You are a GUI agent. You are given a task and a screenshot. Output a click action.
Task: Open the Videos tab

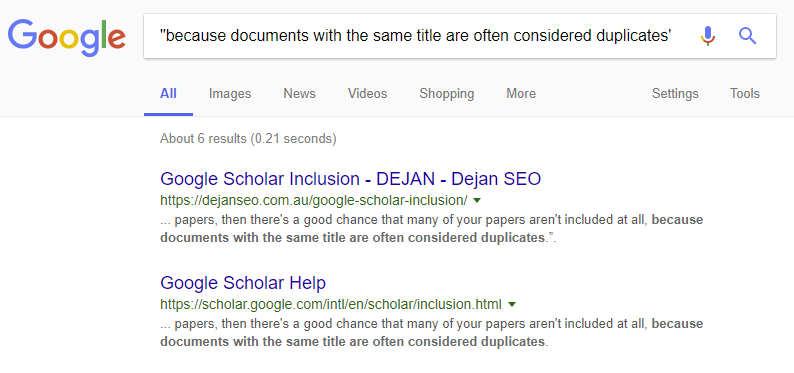367,94
